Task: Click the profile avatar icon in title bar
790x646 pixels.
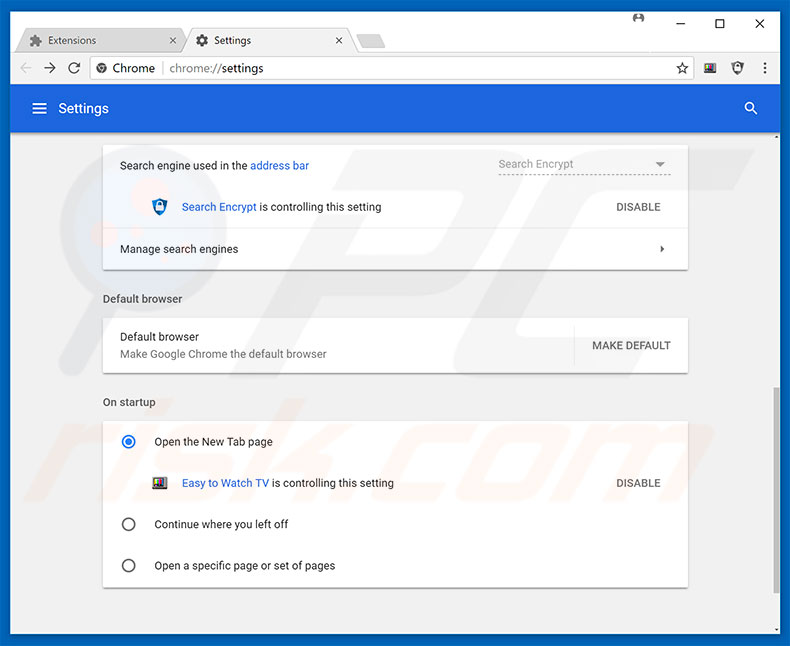Action: [x=638, y=19]
